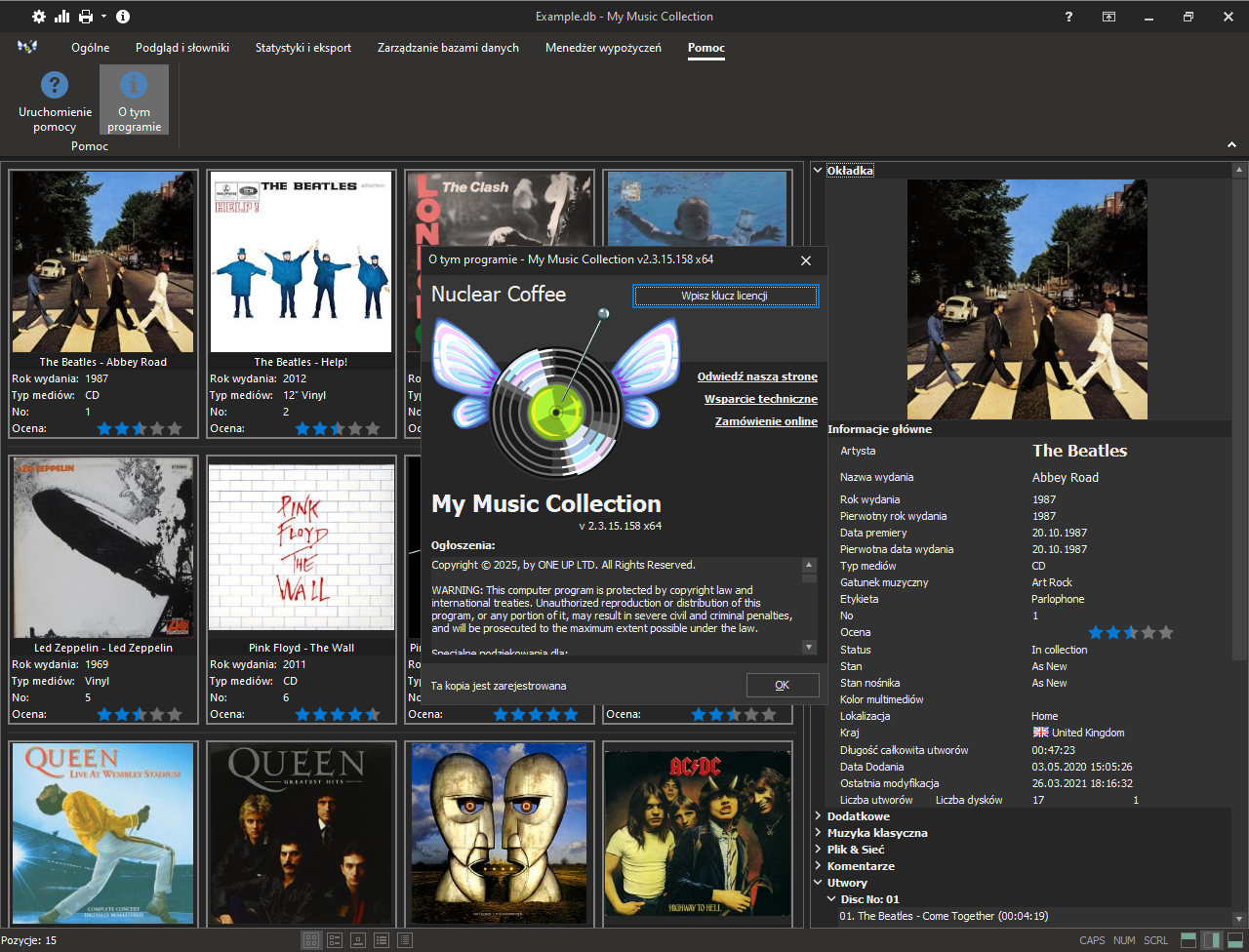Click the announcements scroll up arrow

(x=809, y=565)
